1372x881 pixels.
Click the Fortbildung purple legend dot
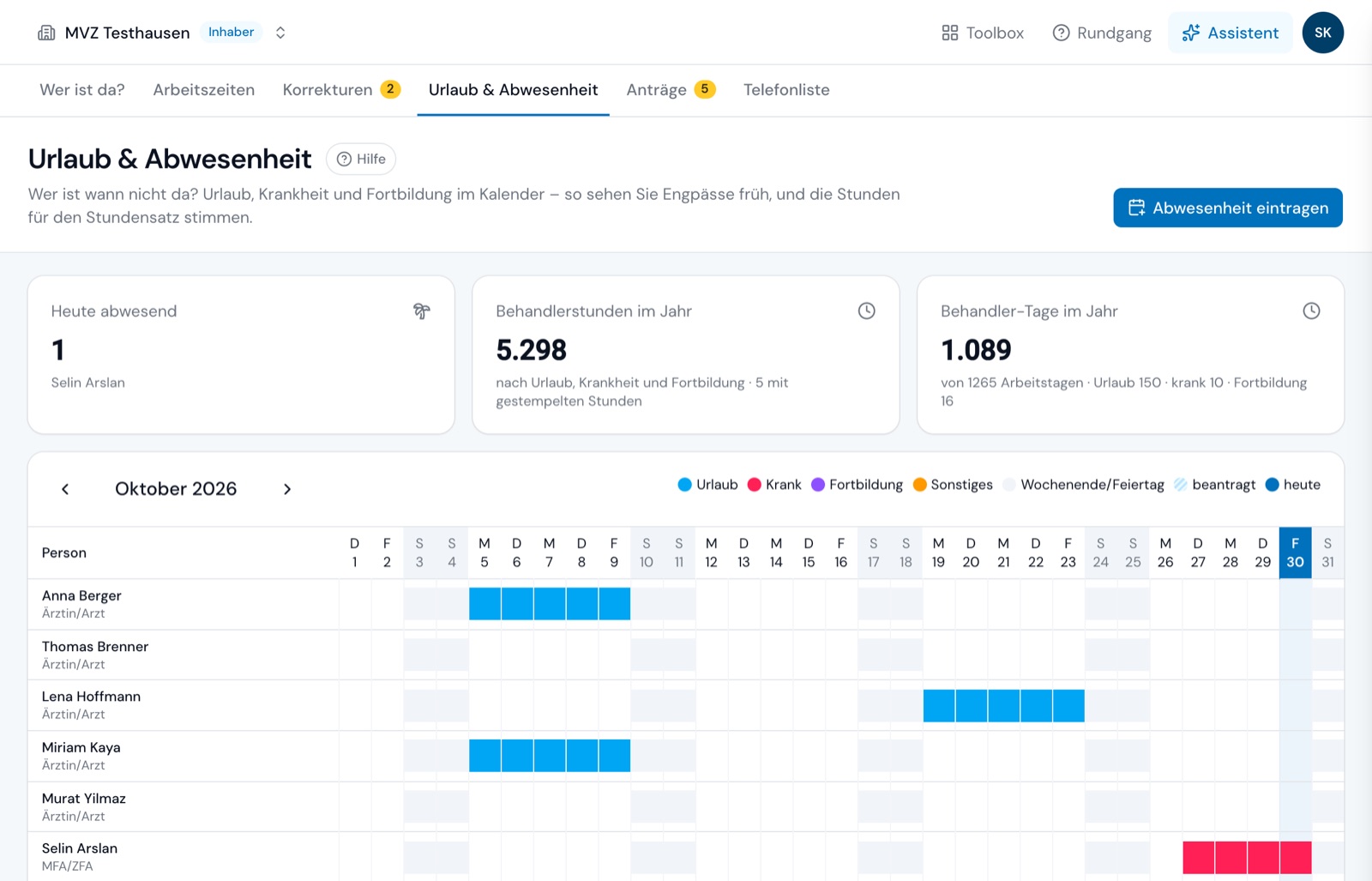coord(818,485)
